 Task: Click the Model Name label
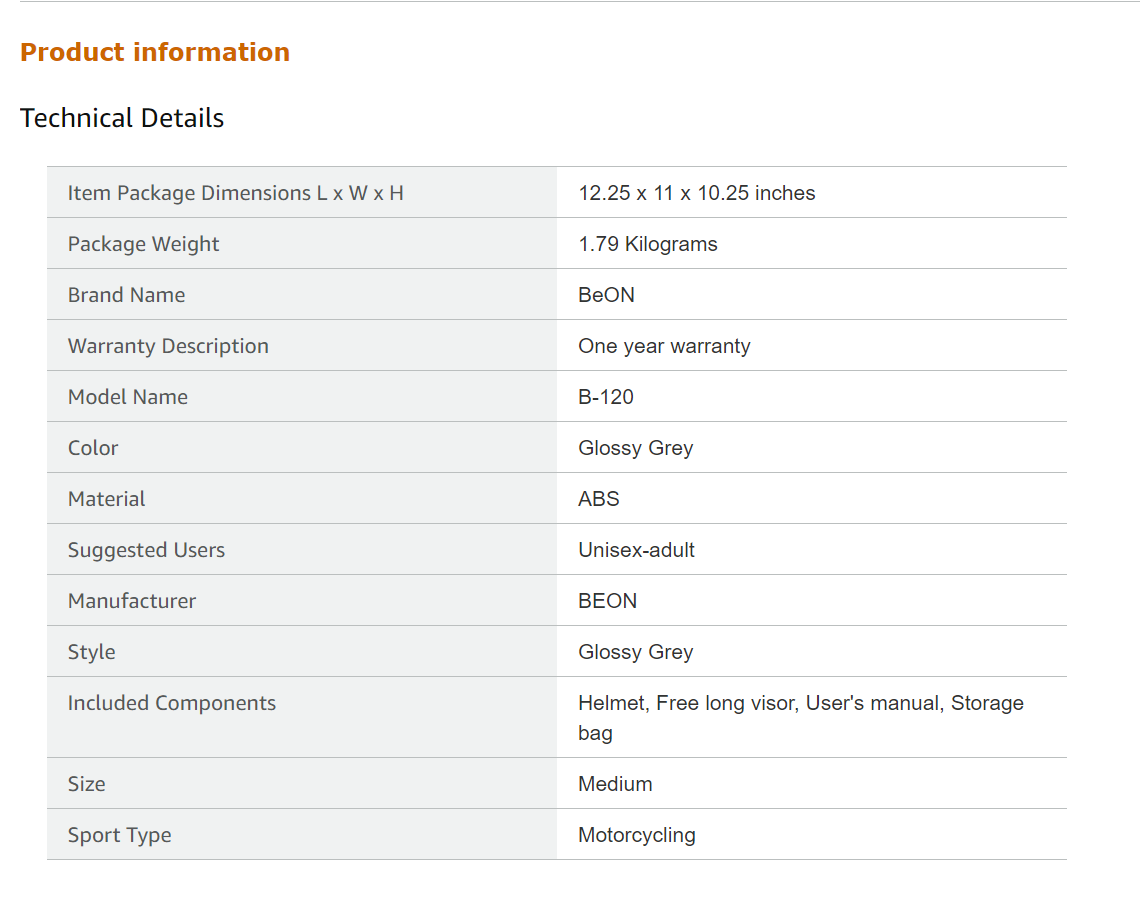coord(127,397)
